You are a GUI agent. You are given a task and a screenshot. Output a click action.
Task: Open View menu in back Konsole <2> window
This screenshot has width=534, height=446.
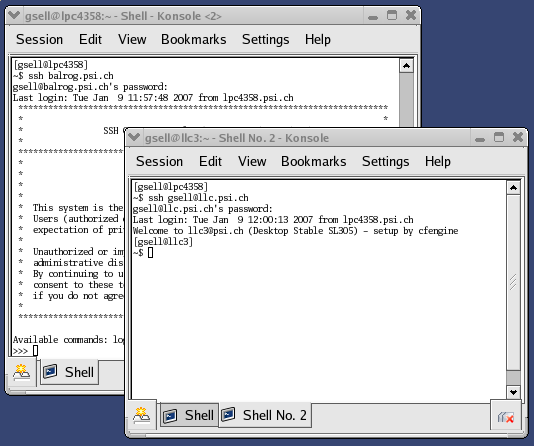(132, 39)
